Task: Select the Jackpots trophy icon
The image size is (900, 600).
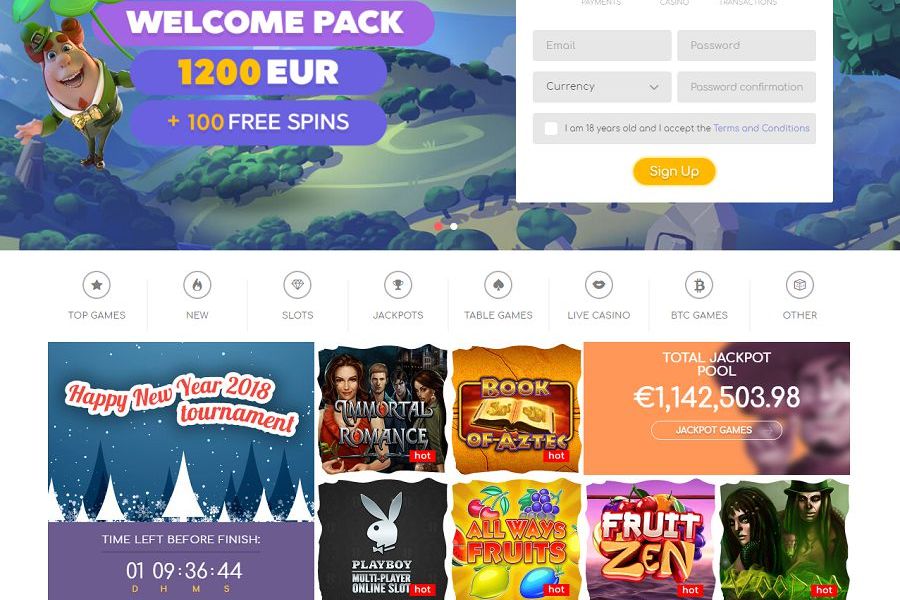Action: pos(398,285)
